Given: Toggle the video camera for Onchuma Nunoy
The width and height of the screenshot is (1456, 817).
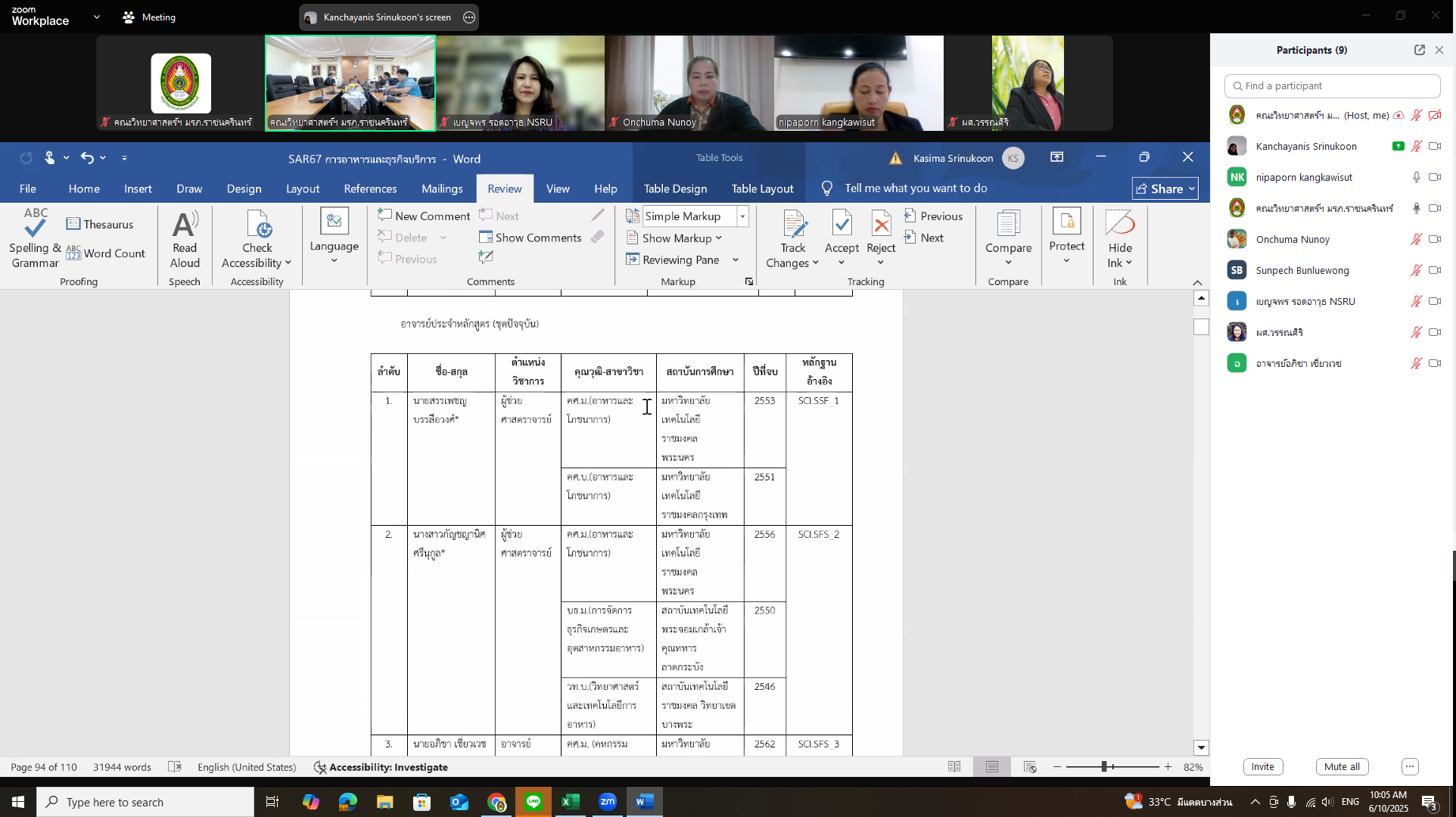Looking at the screenshot, I should click(x=1435, y=239).
